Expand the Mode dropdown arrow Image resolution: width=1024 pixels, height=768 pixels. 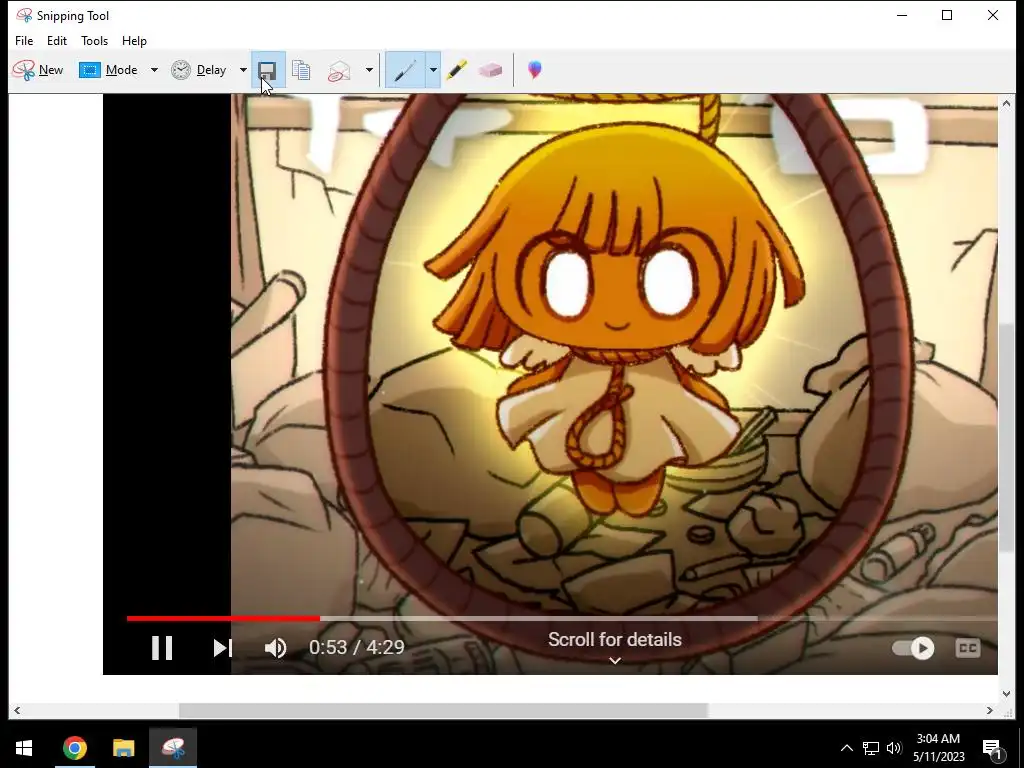(154, 70)
